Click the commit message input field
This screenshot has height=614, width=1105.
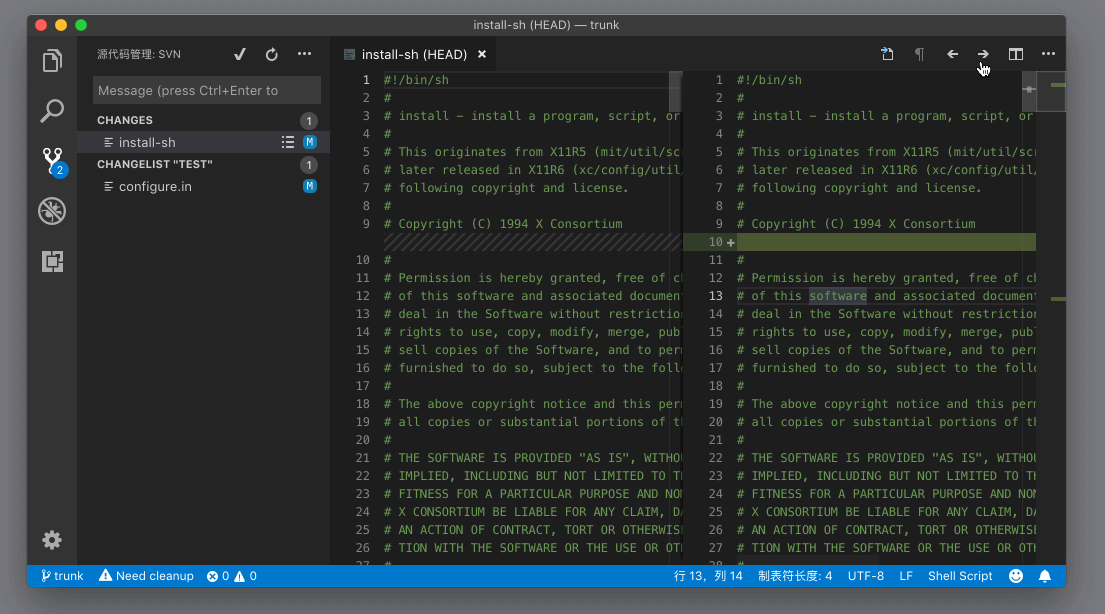207,90
